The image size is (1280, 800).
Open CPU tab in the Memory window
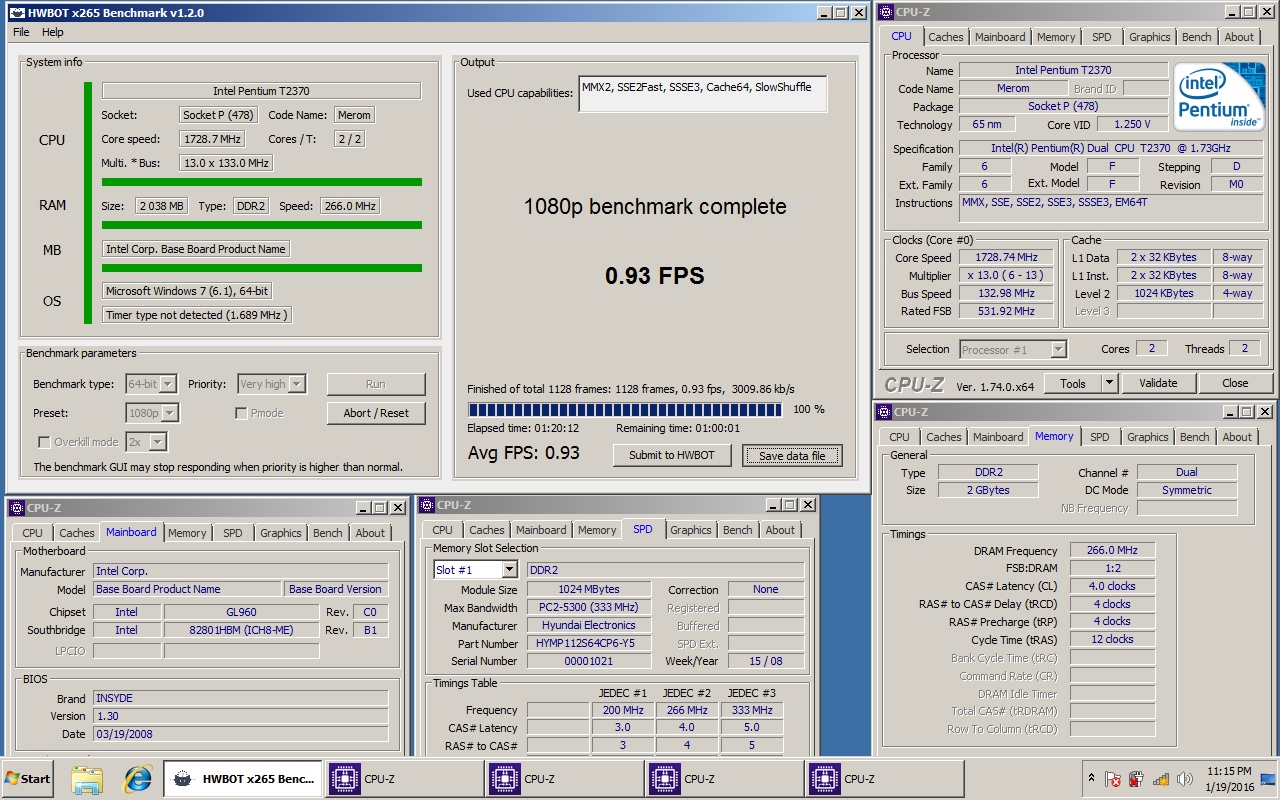[900, 437]
